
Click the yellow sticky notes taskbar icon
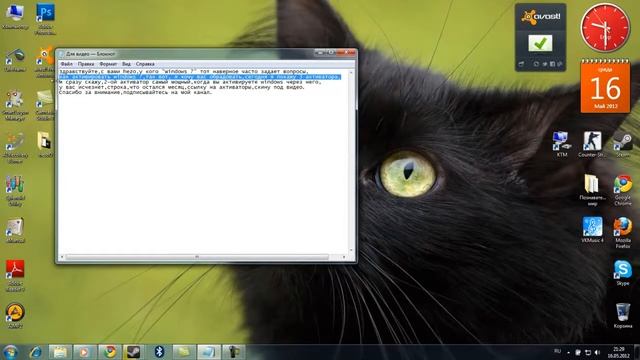184,352
